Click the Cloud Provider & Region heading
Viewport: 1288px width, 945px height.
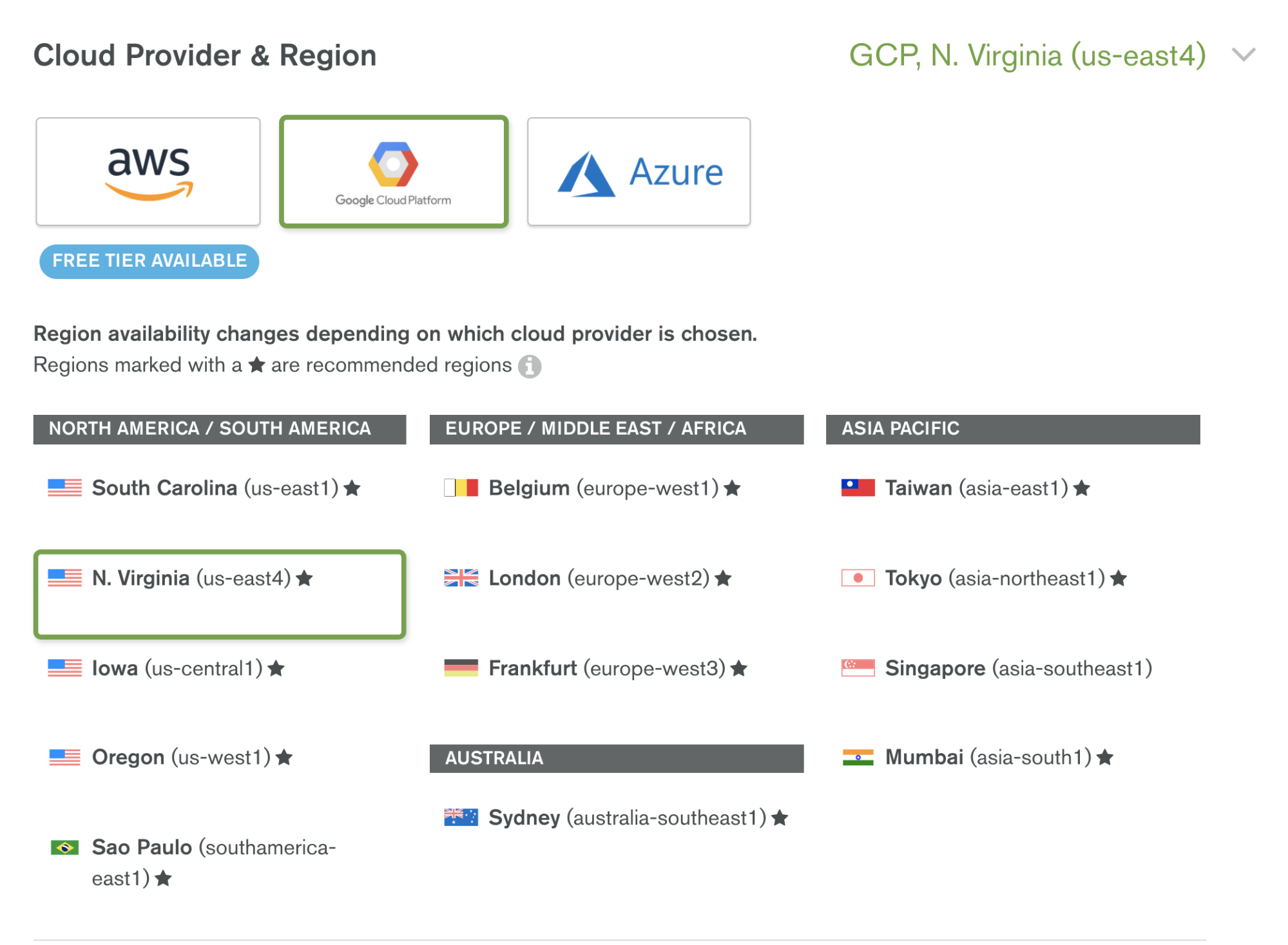(x=205, y=55)
